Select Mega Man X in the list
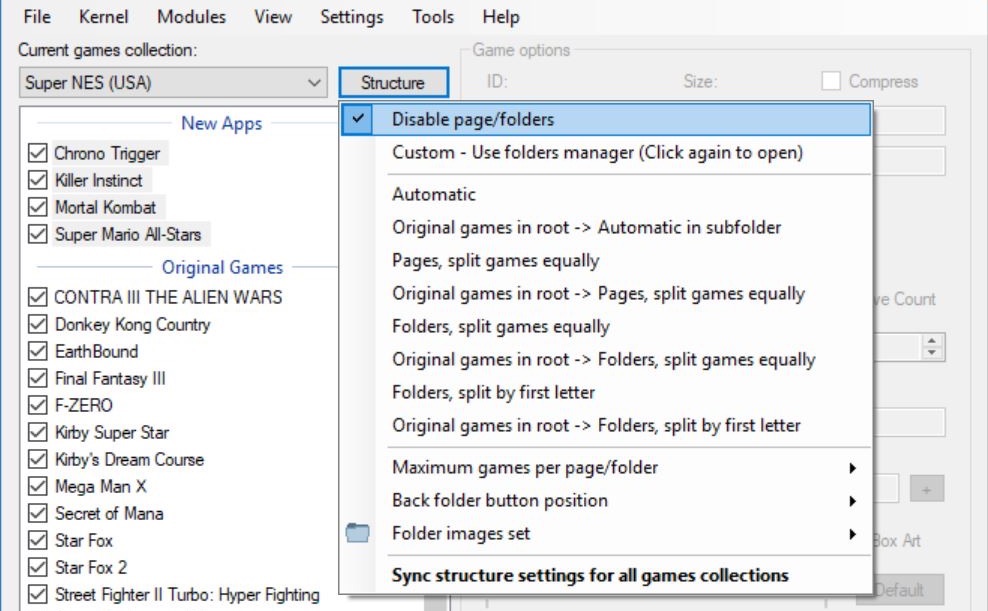The image size is (988, 611). click(101, 486)
